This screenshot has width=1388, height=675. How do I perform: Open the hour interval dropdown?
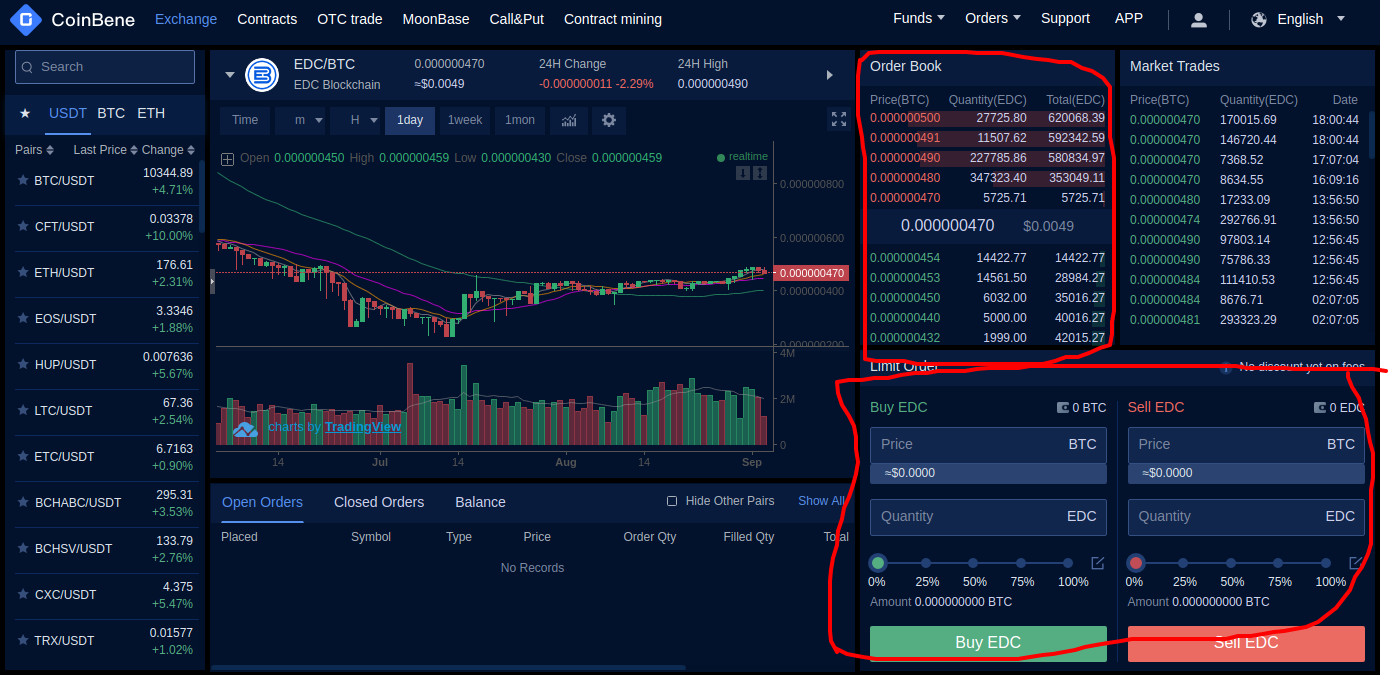[x=357, y=120]
